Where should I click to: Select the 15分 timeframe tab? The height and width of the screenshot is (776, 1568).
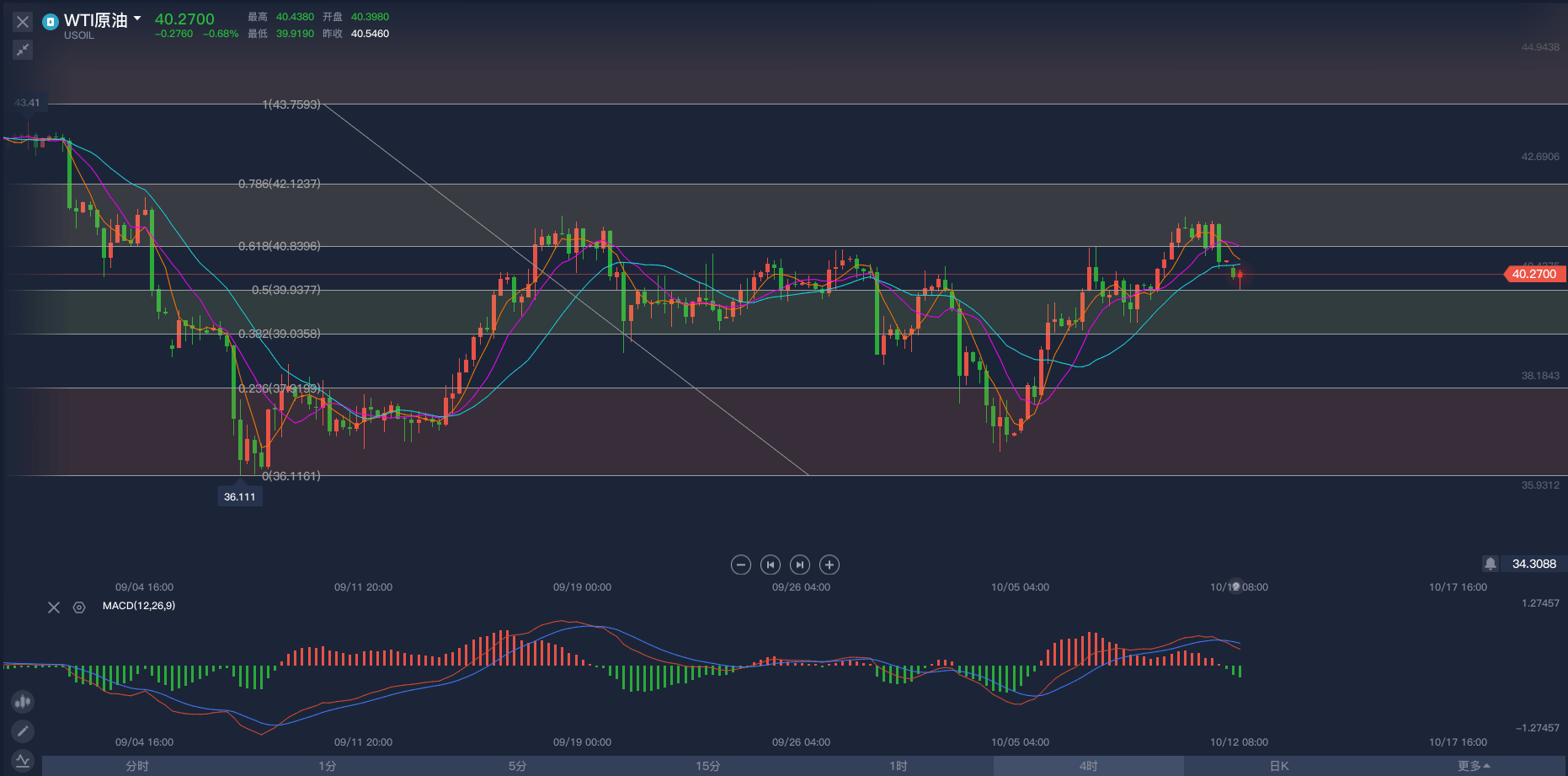708,766
